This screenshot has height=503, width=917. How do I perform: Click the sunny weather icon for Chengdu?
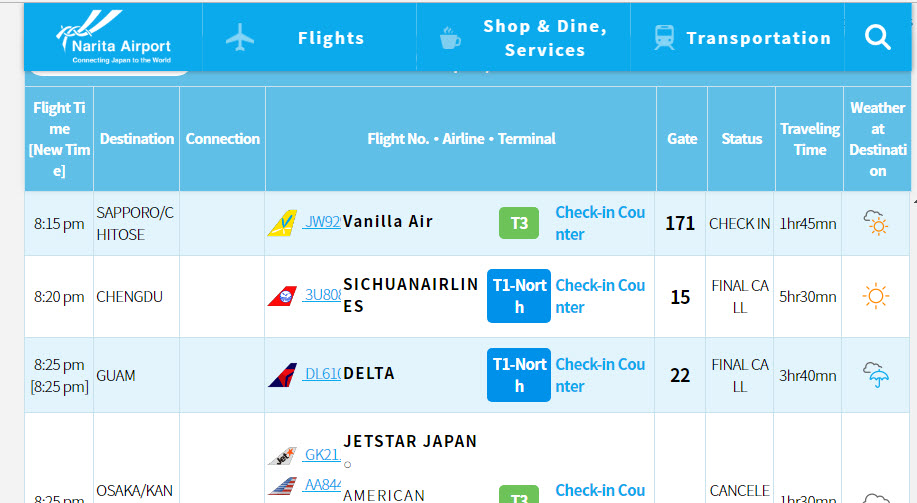[x=876, y=296]
